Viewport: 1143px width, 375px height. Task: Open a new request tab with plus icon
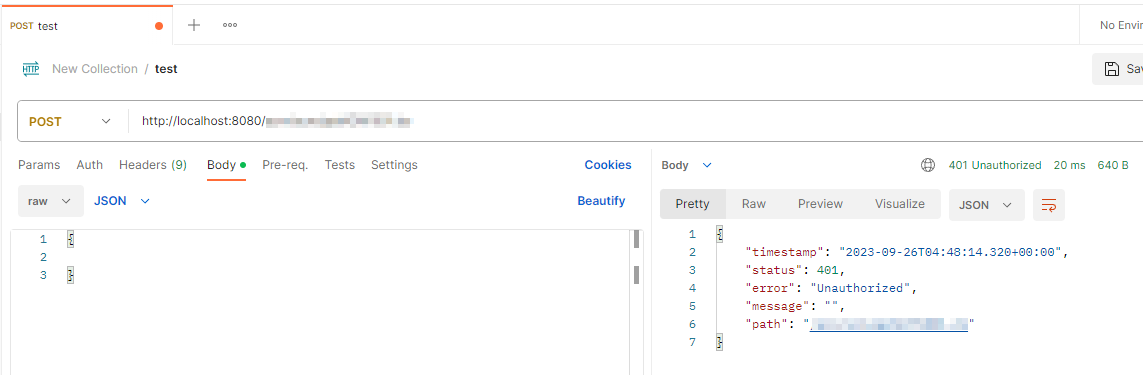[194, 26]
